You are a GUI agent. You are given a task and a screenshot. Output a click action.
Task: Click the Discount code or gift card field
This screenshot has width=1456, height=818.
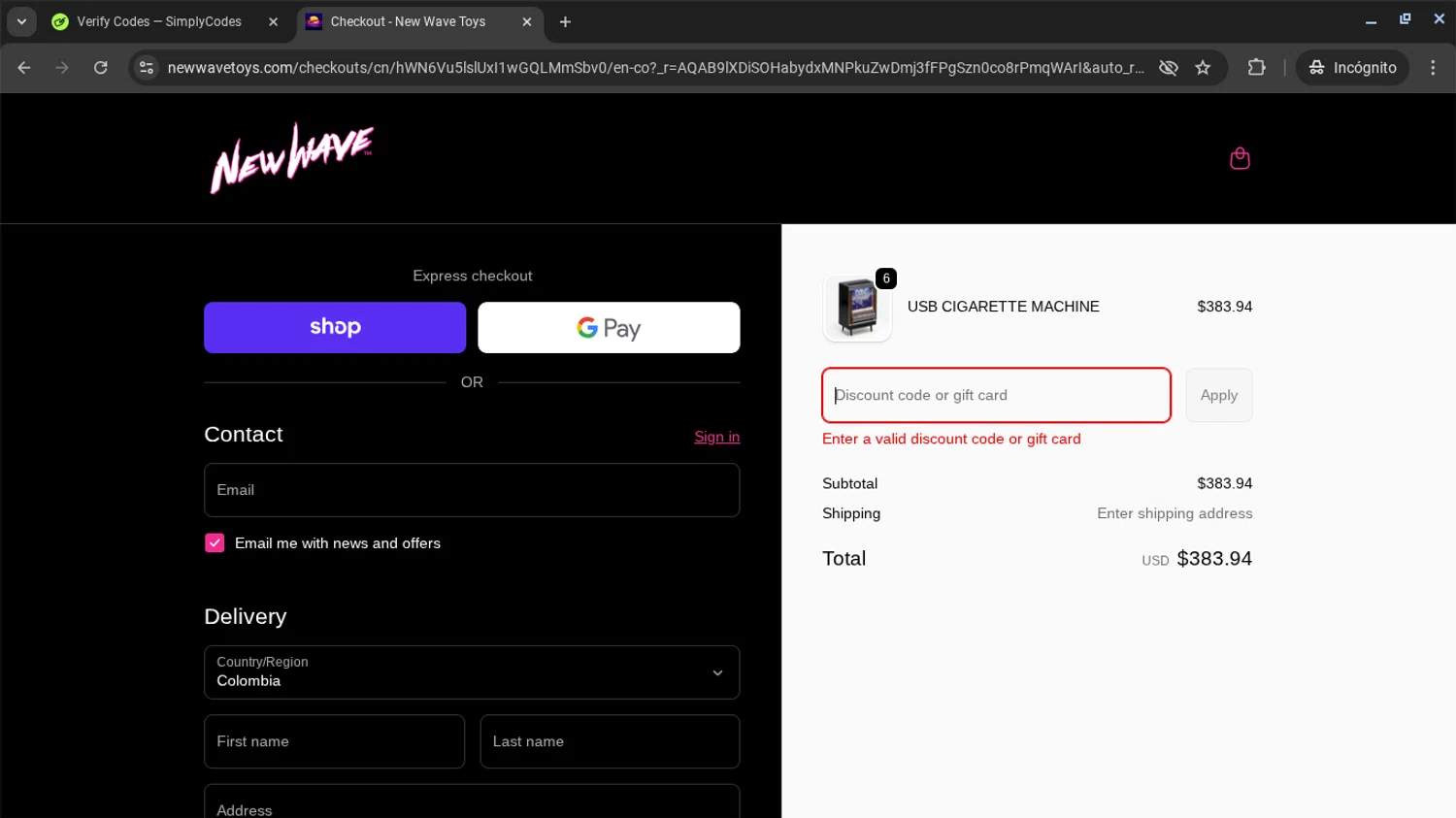(996, 395)
